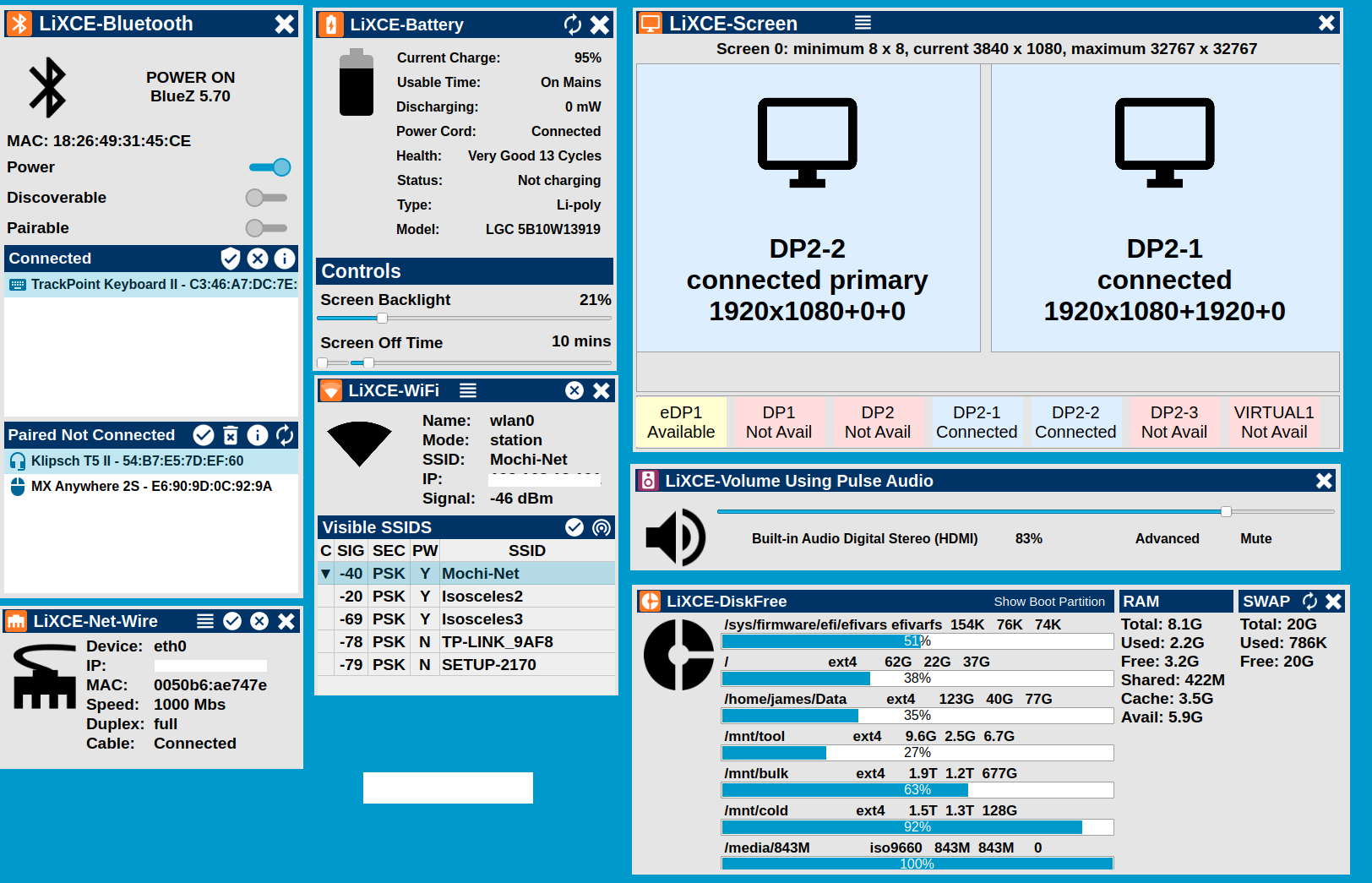
Task: Click the X-circle icon in LiXCE-Net-Wire title bar
Action: point(259,621)
